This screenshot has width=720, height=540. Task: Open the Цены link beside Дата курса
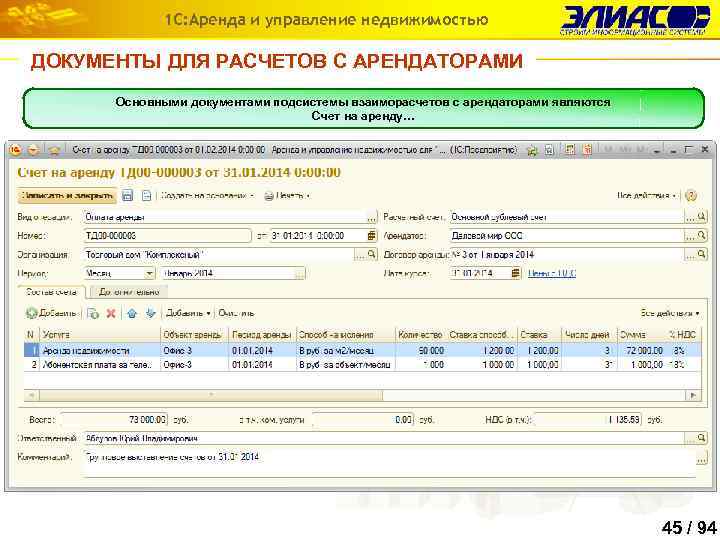pyautogui.click(x=551, y=273)
